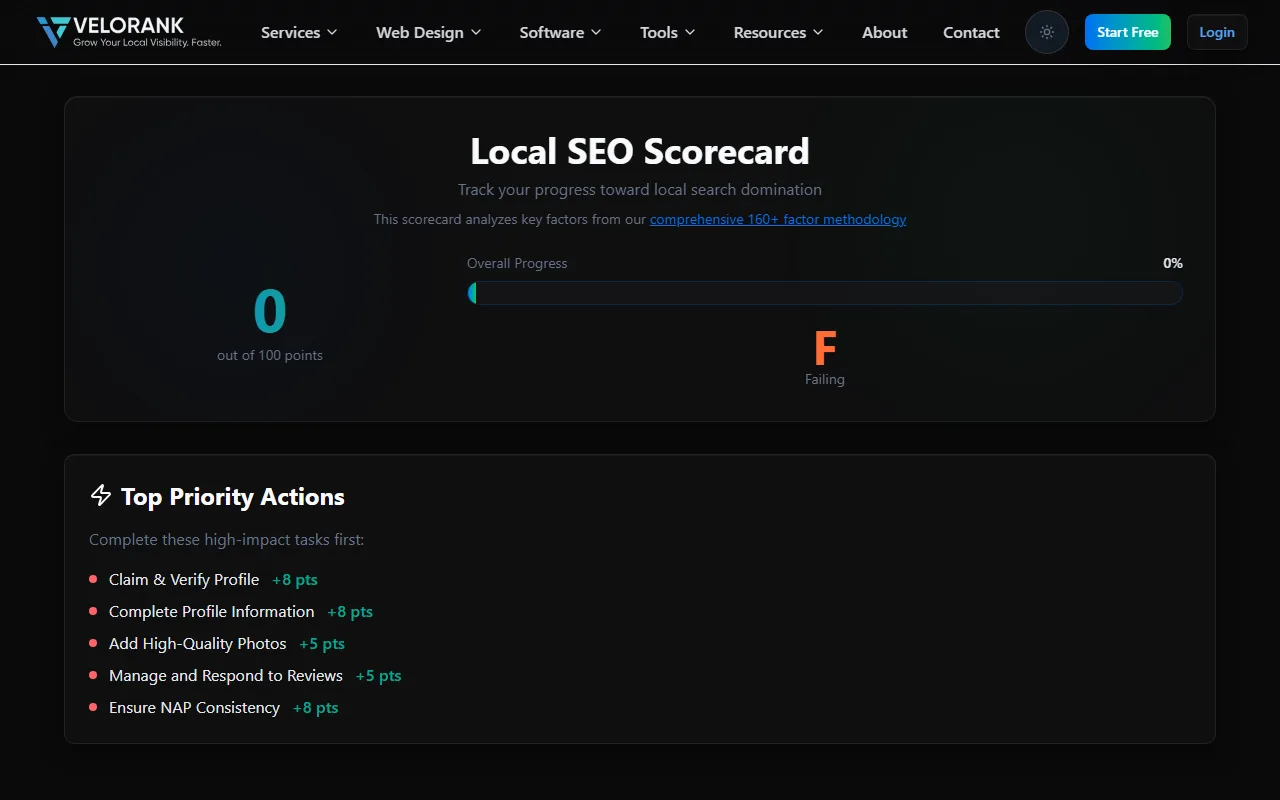Image resolution: width=1280 pixels, height=800 pixels.
Task: Click the +8 pts next to Ensure NAP Consistency
Action: pyautogui.click(x=316, y=708)
